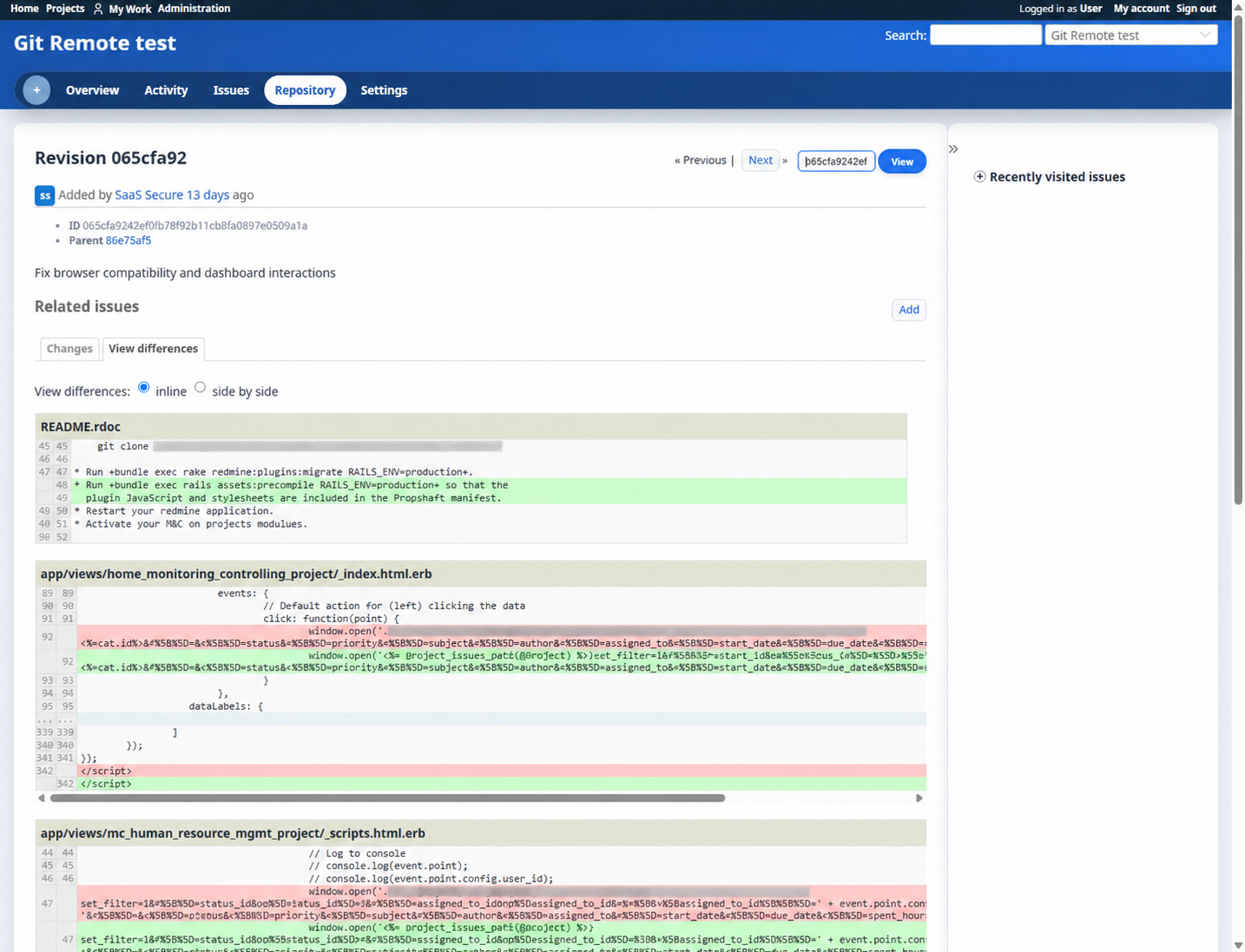This screenshot has width=1245, height=952.
Task: Click Sign out
Action: tap(1196, 9)
